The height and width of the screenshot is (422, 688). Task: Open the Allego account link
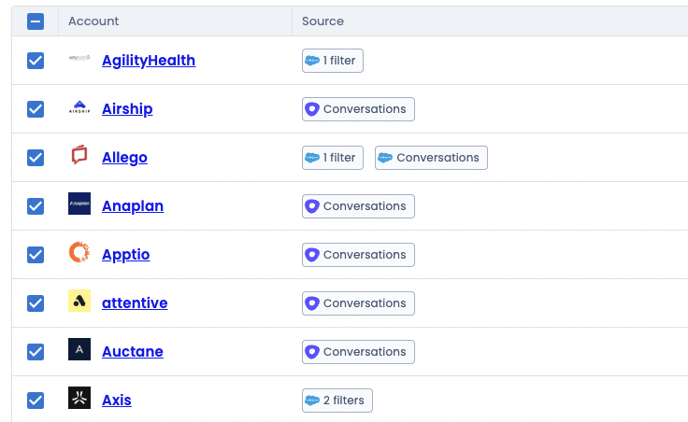point(125,157)
